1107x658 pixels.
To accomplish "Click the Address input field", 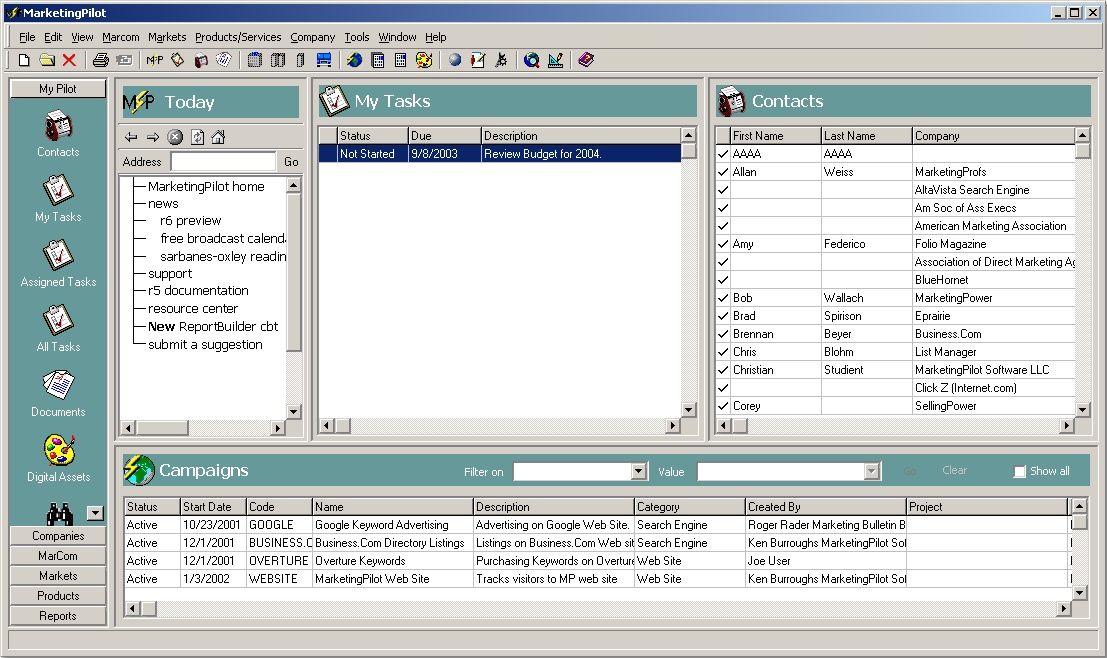I will pos(223,162).
